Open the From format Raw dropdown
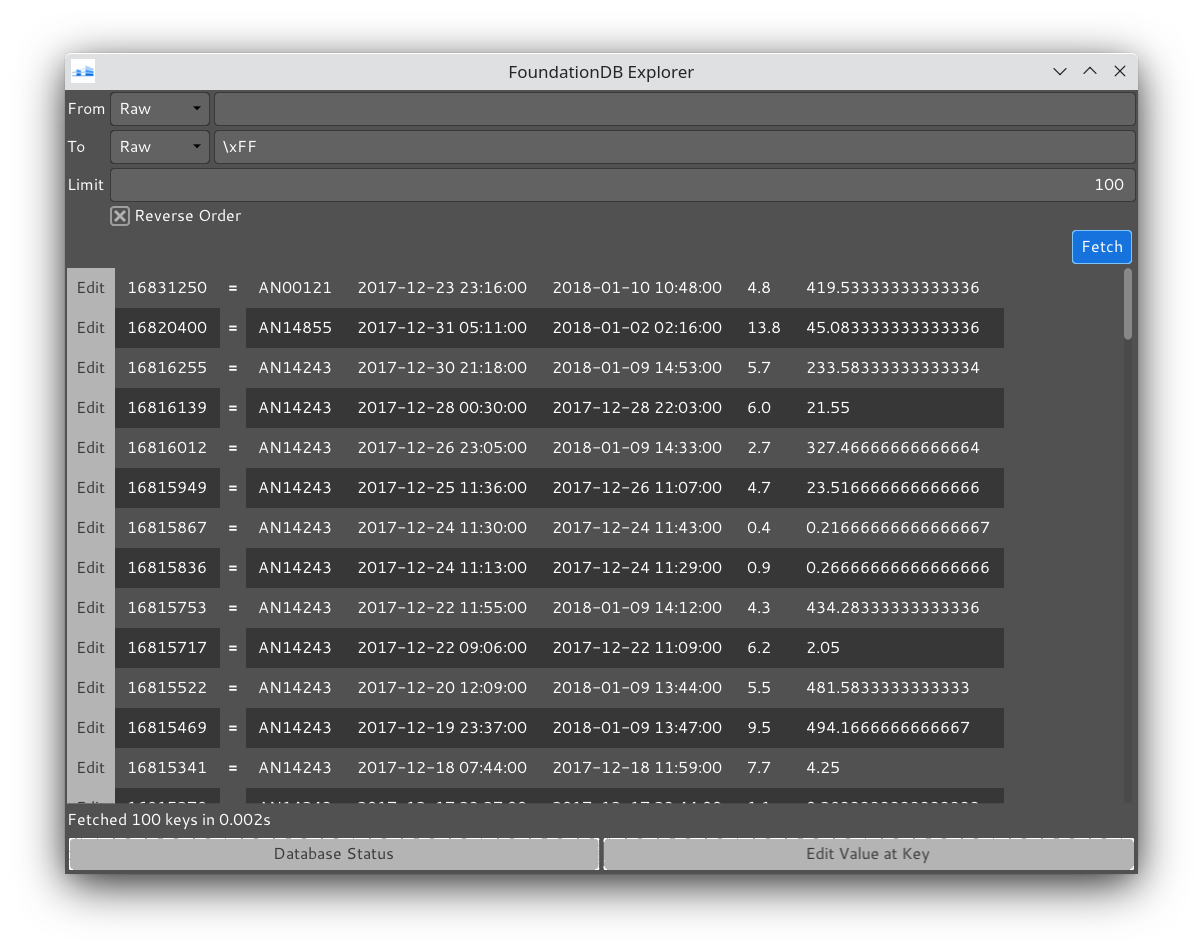1203x951 pixels. click(x=160, y=108)
